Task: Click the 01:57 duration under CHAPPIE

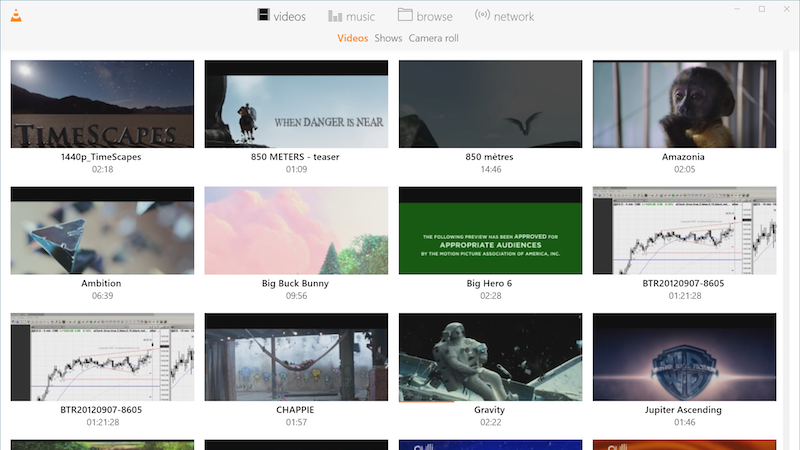Action: pos(296,422)
